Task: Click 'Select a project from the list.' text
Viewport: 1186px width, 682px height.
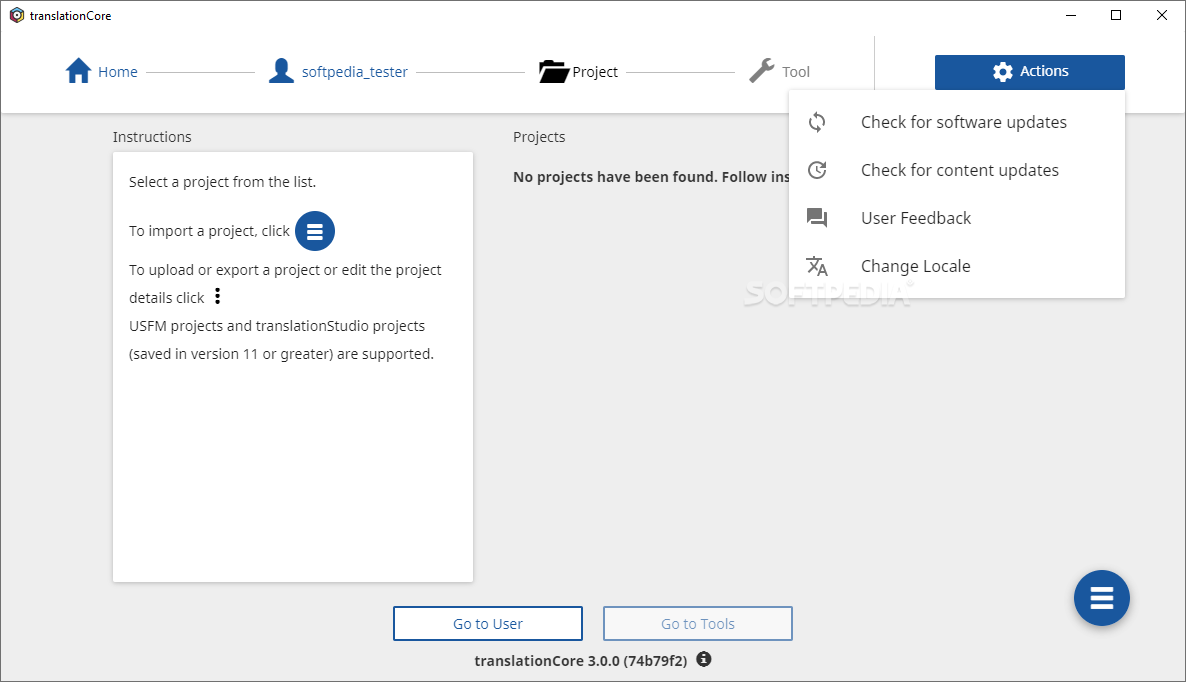Action: [222, 182]
